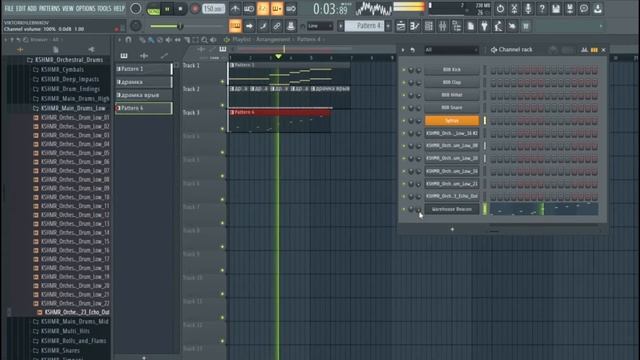Open the Warehouse Beacon channel button

coord(451,209)
